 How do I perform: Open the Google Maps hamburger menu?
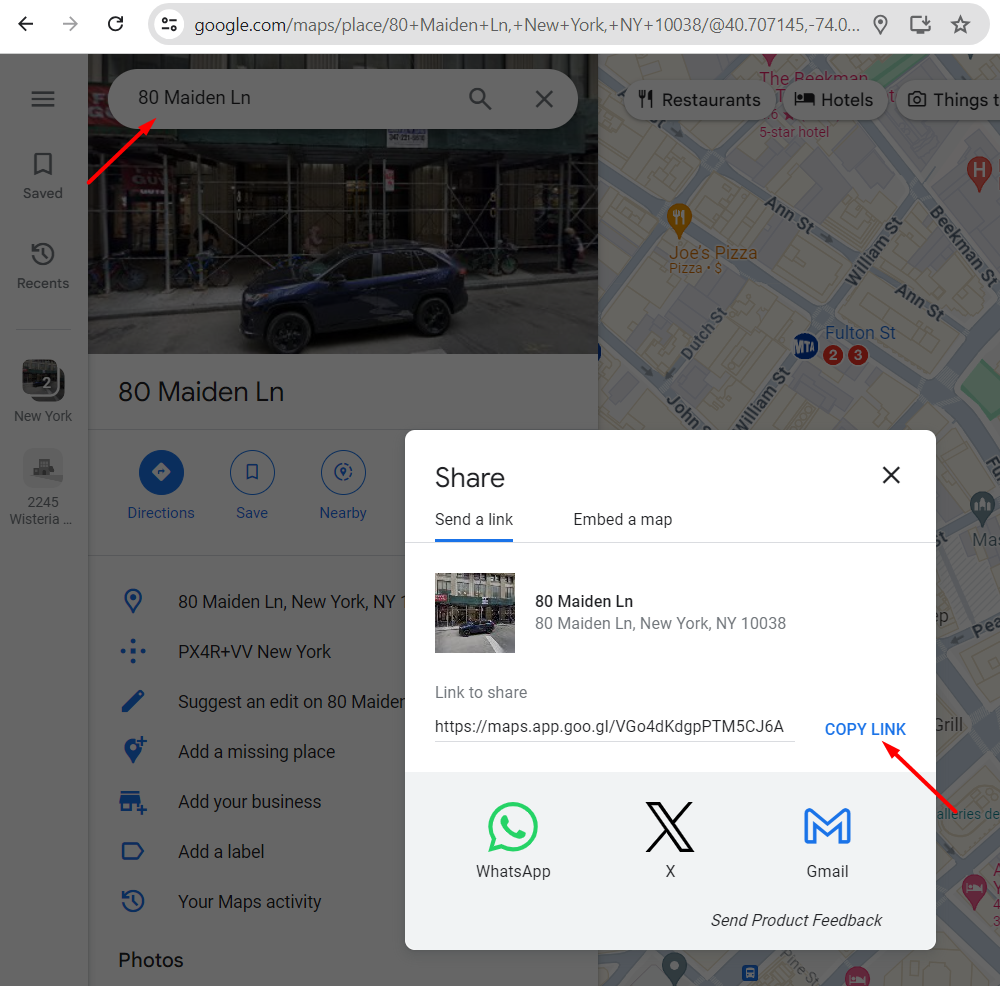(43, 99)
